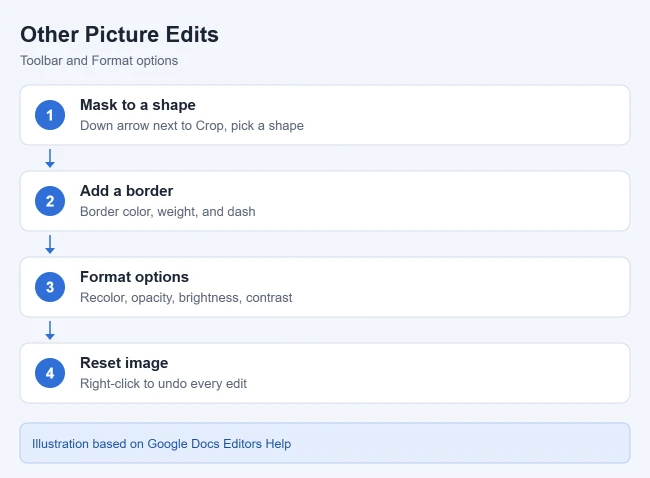Image resolution: width=650 pixels, height=478 pixels.
Task: Click 'Illustration based on Google Docs Editors Help'
Action: [x=162, y=444]
